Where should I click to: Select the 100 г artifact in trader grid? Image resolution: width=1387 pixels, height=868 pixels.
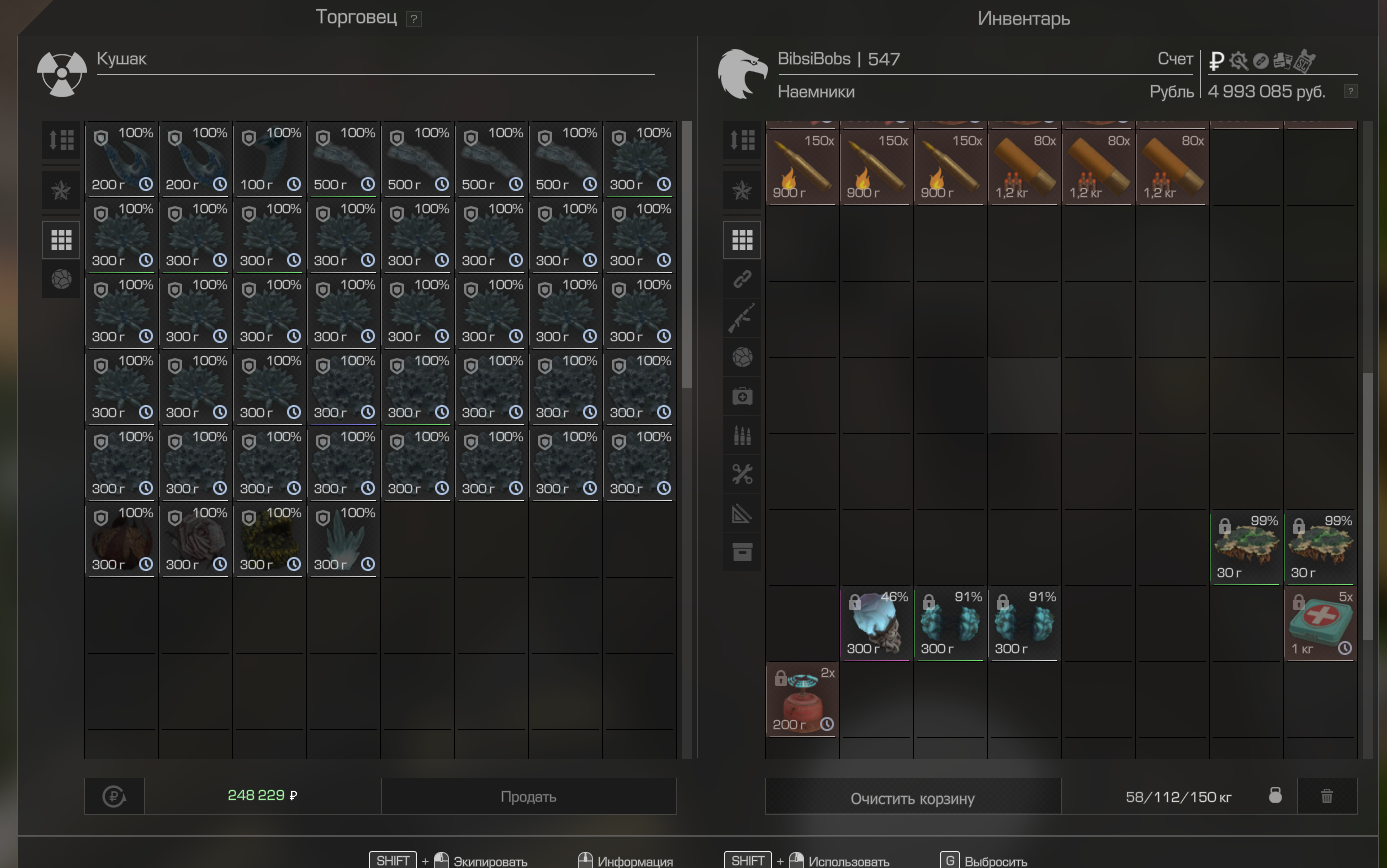coord(269,159)
